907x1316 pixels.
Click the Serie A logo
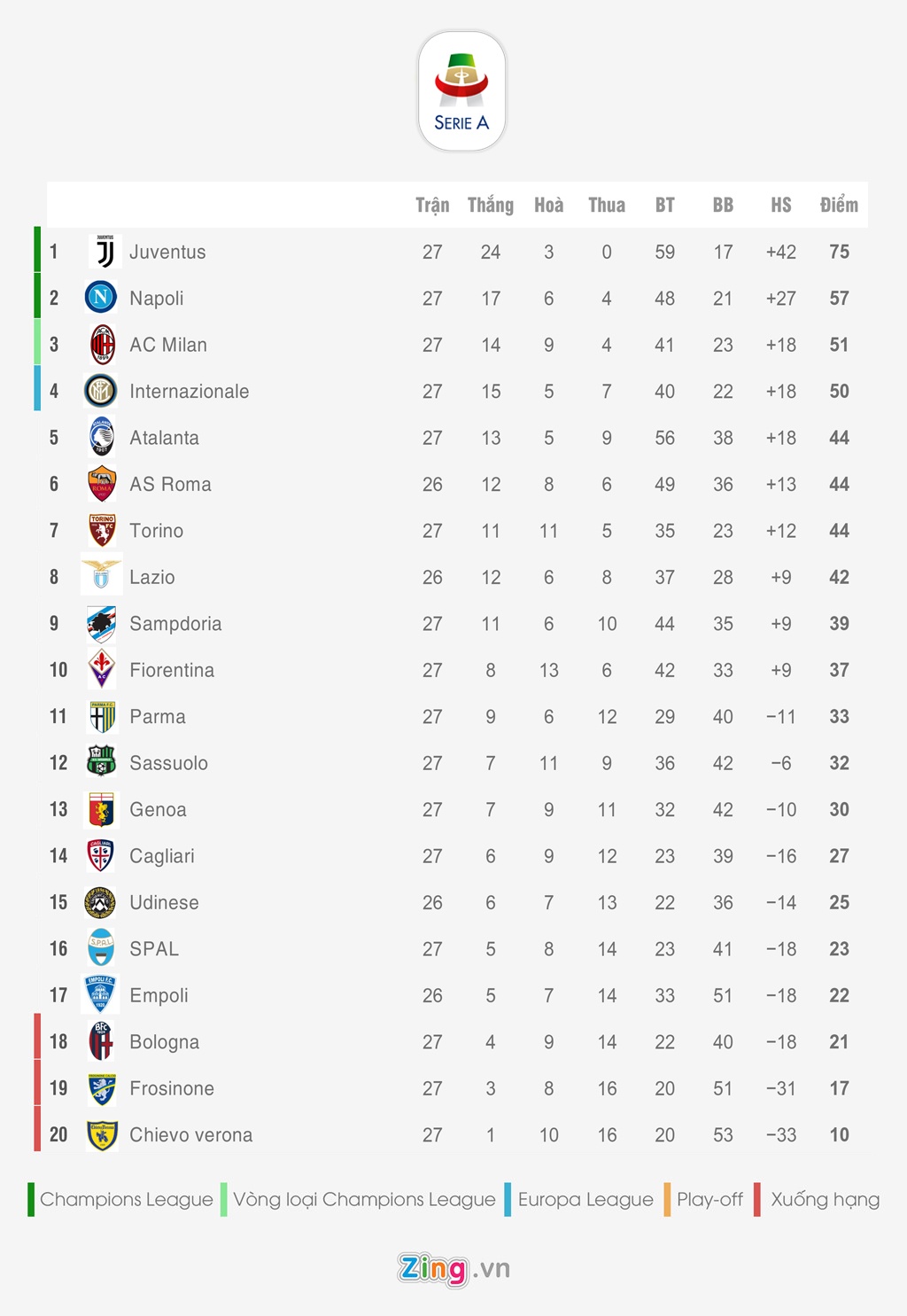pyautogui.click(x=461, y=92)
